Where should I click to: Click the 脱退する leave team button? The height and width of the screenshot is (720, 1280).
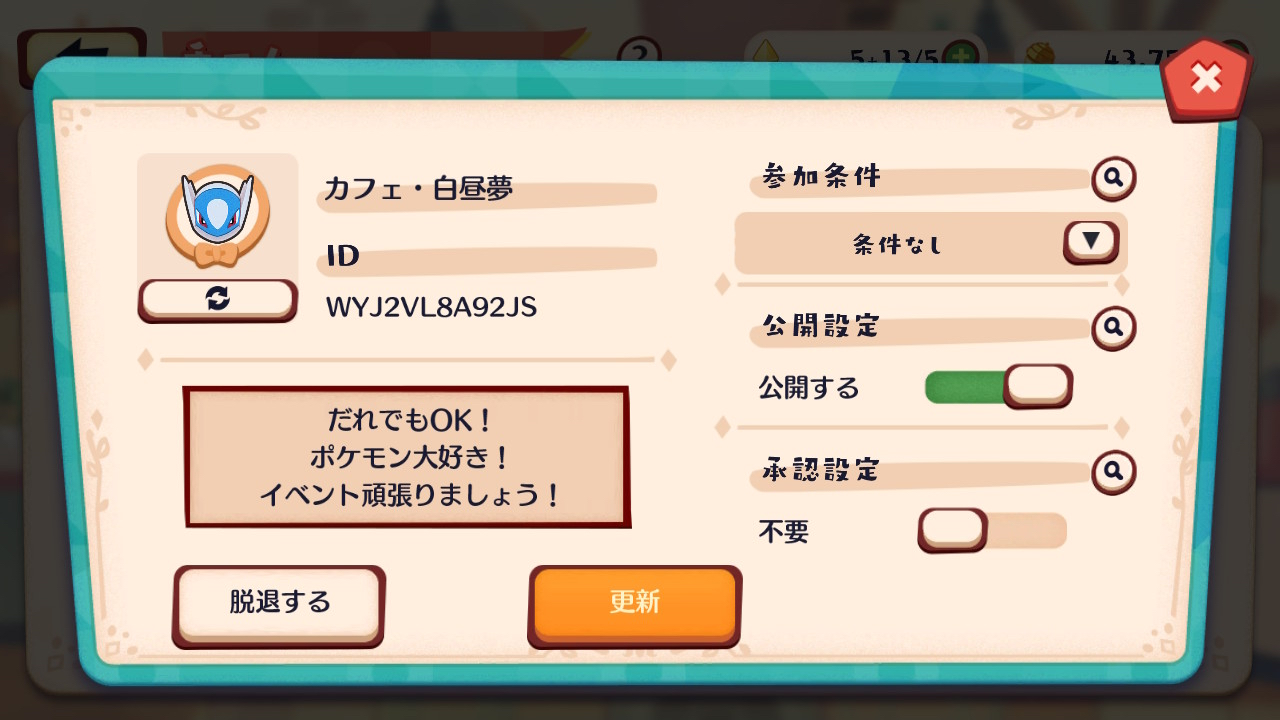pyautogui.click(x=279, y=603)
